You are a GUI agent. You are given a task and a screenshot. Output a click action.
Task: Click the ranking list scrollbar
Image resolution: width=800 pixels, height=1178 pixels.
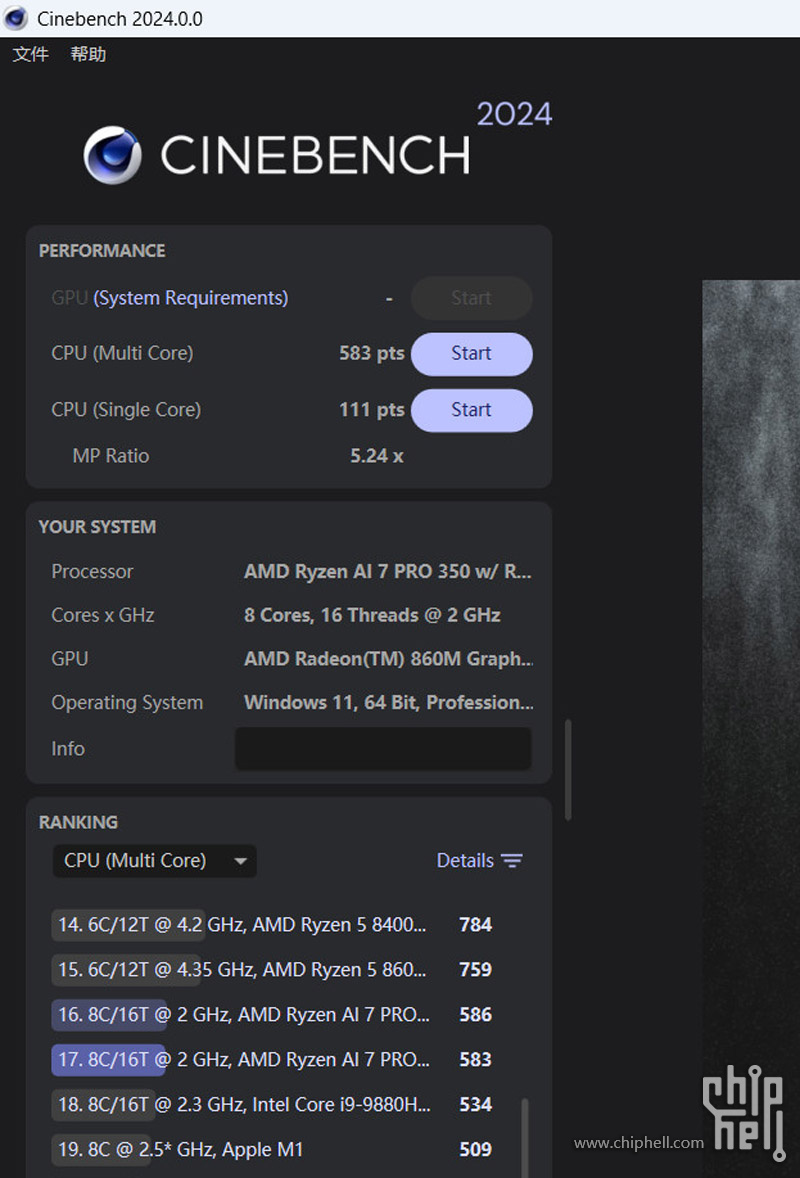click(x=524, y=1138)
